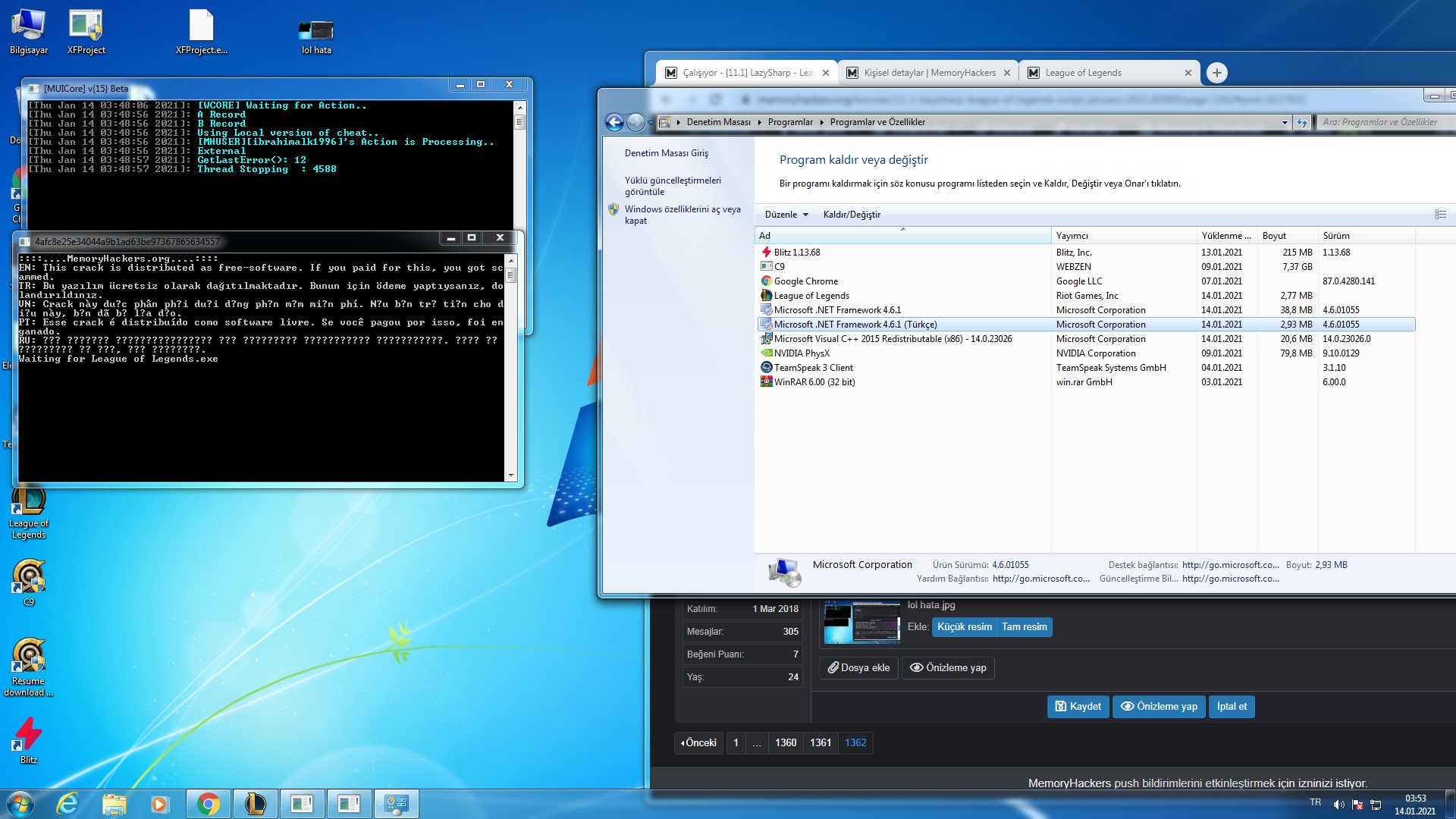Open a new Chrome tab

point(1217,73)
